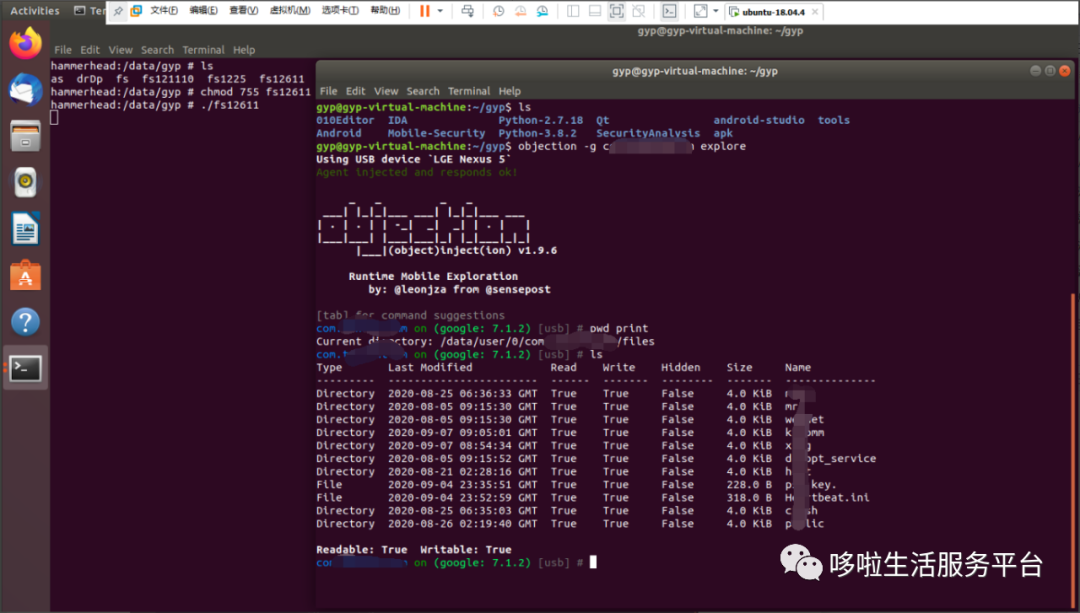The height and width of the screenshot is (613, 1080).
Task: Open Help menu in background terminal
Action: tap(244, 50)
